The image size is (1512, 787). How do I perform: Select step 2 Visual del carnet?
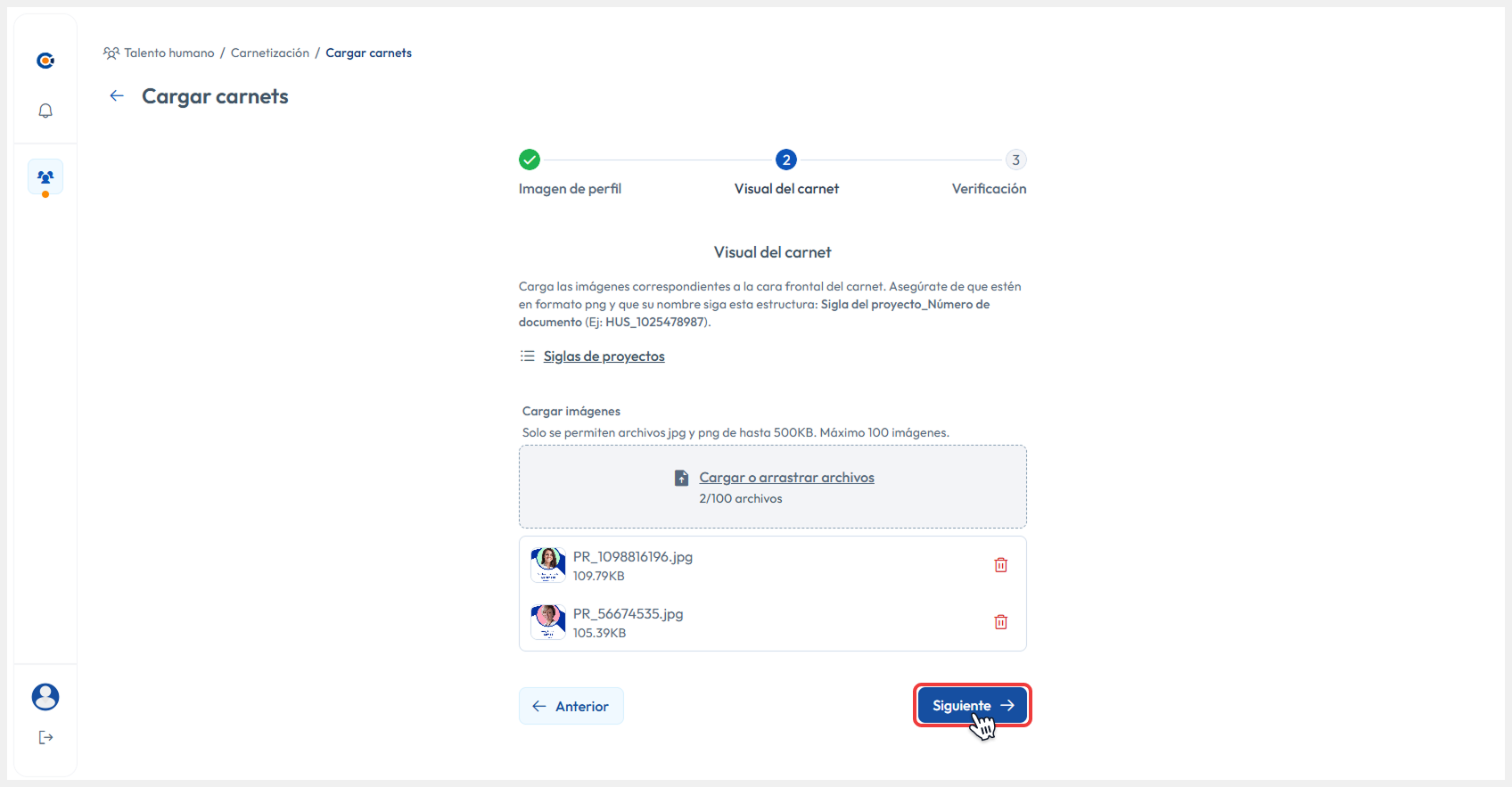pyautogui.click(x=785, y=160)
